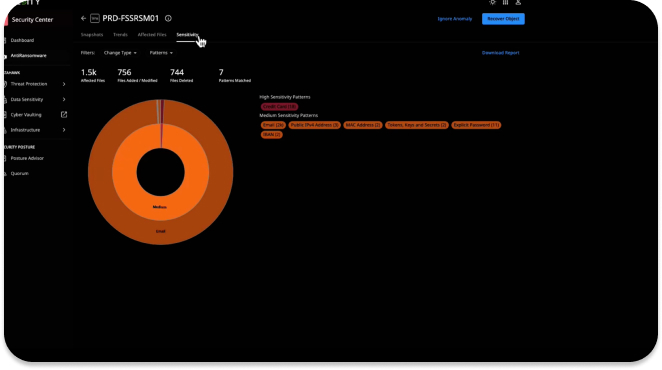
Task: Click the Security Center title
Action: 32,19
